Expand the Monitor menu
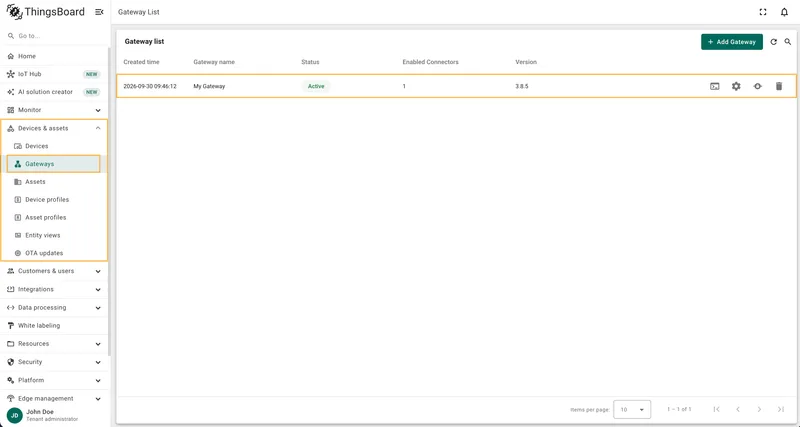Image resolution: width=800 pixels, height=427 pixels. coord(54,110)
